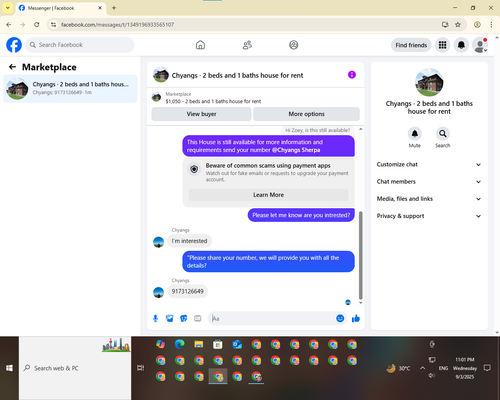Open a new browser tab

coord(114,8)
